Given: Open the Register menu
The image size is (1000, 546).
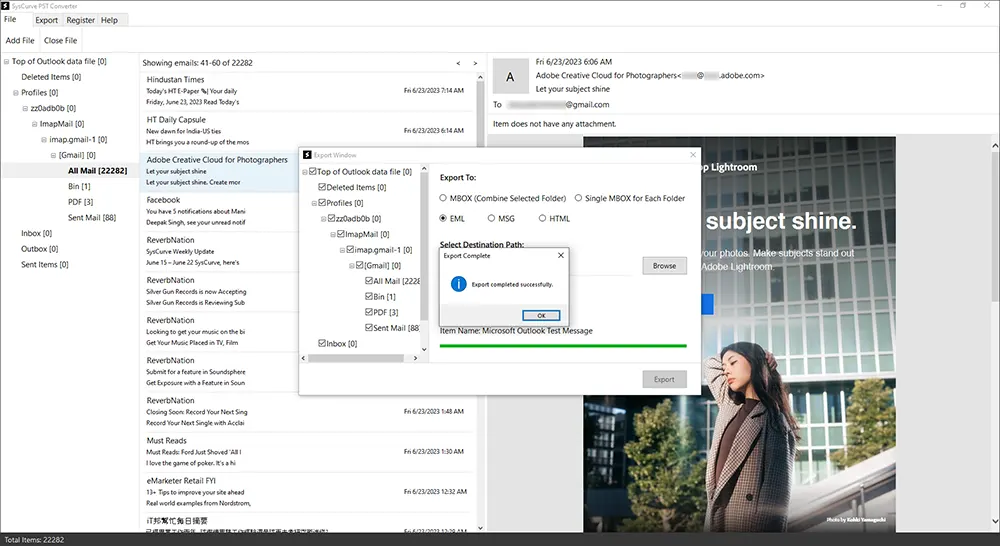Looking at the screenshot, I should tap(80, 20).
